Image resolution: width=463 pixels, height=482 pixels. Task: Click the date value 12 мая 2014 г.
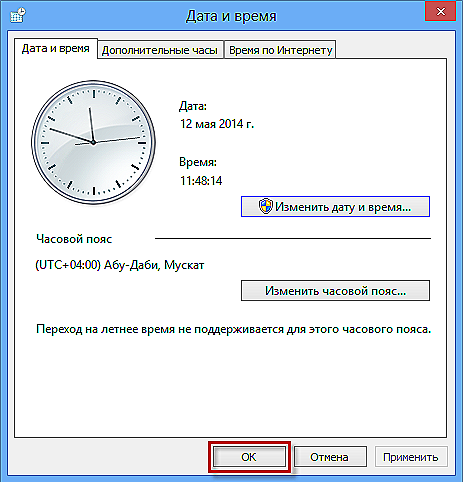click(x=217, y=124)
